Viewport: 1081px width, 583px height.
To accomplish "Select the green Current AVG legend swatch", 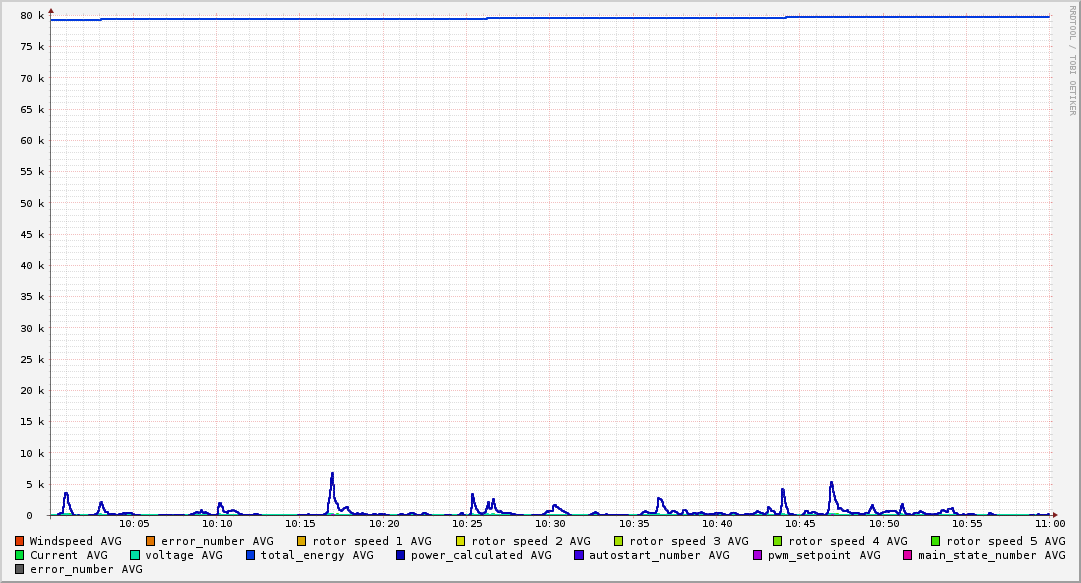I will coord(20,555).
